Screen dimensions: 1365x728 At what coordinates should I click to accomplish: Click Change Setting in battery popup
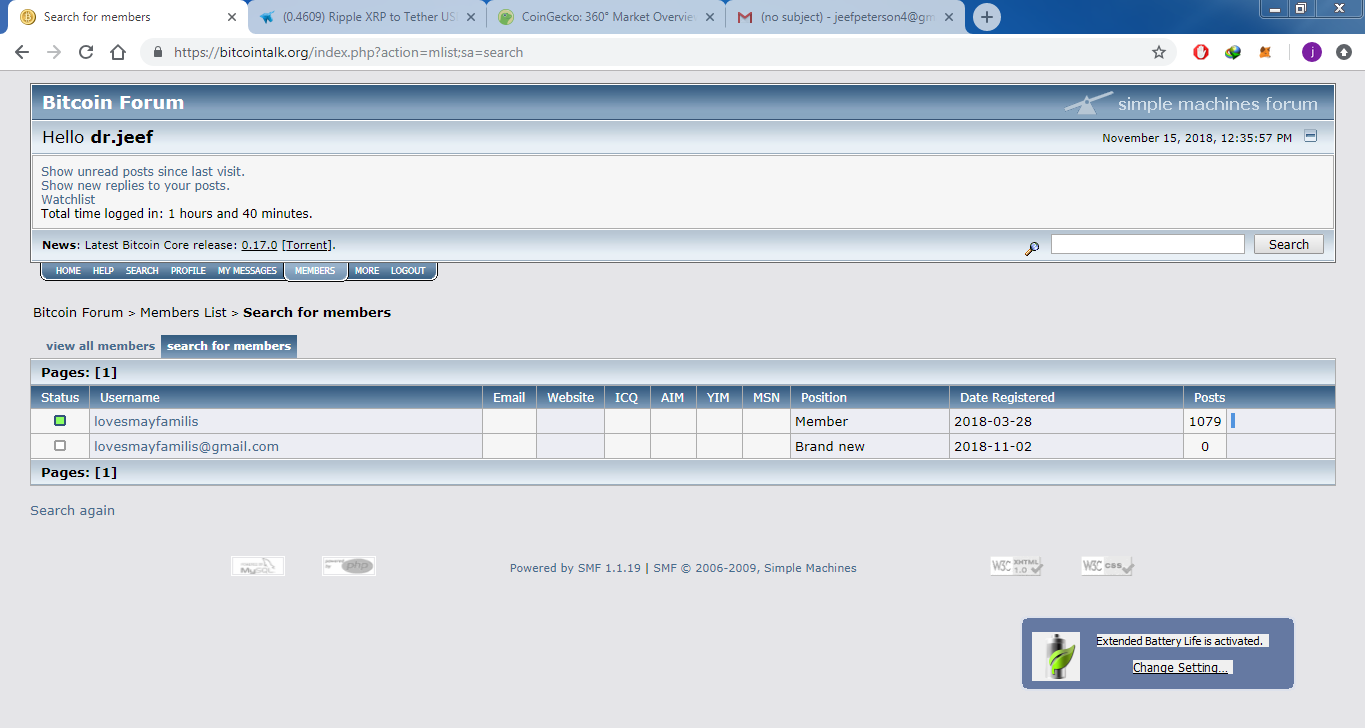1182,667
